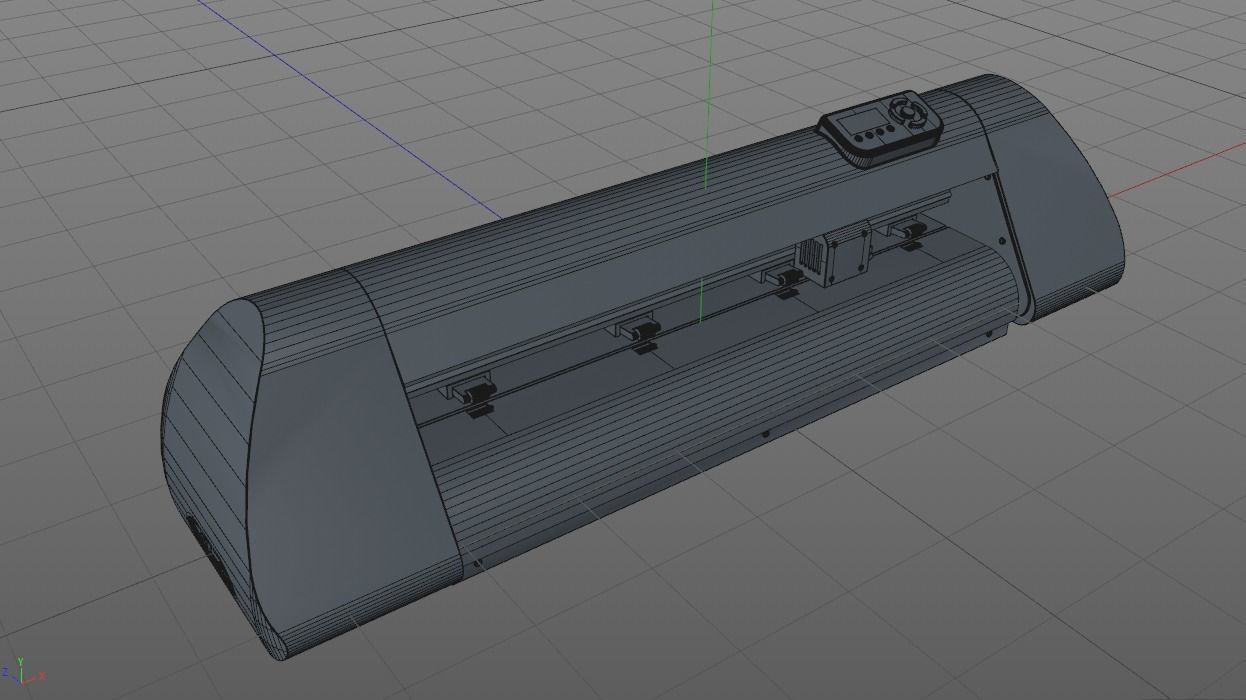Click the XYZ axis gizmo in the viewport corner
This screenshot has width=1246, height=700.
[22, 671]
